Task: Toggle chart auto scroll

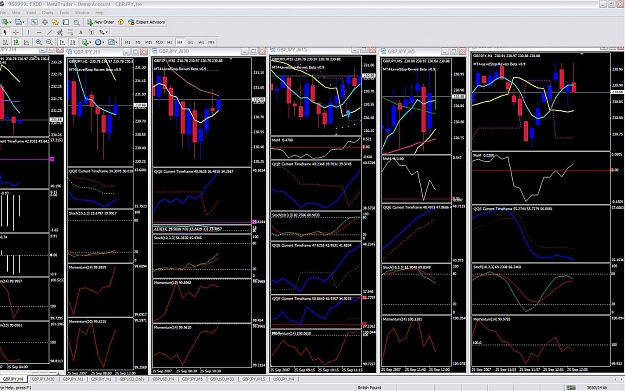Action: [62, 42]
